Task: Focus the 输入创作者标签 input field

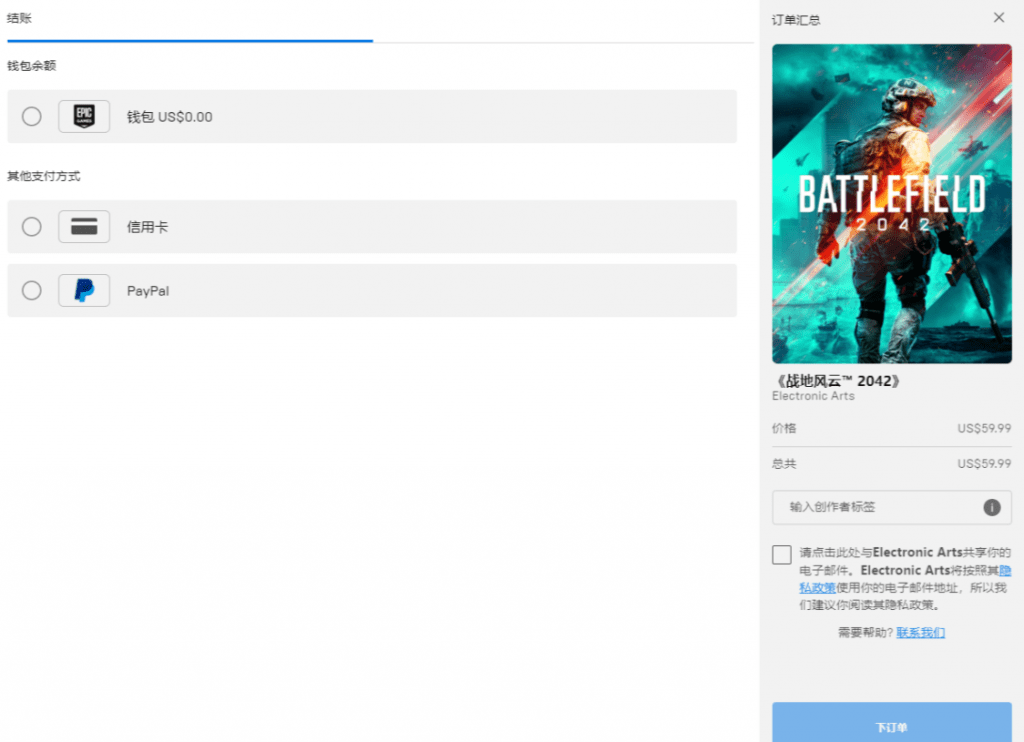Action: tap(891, 508)
